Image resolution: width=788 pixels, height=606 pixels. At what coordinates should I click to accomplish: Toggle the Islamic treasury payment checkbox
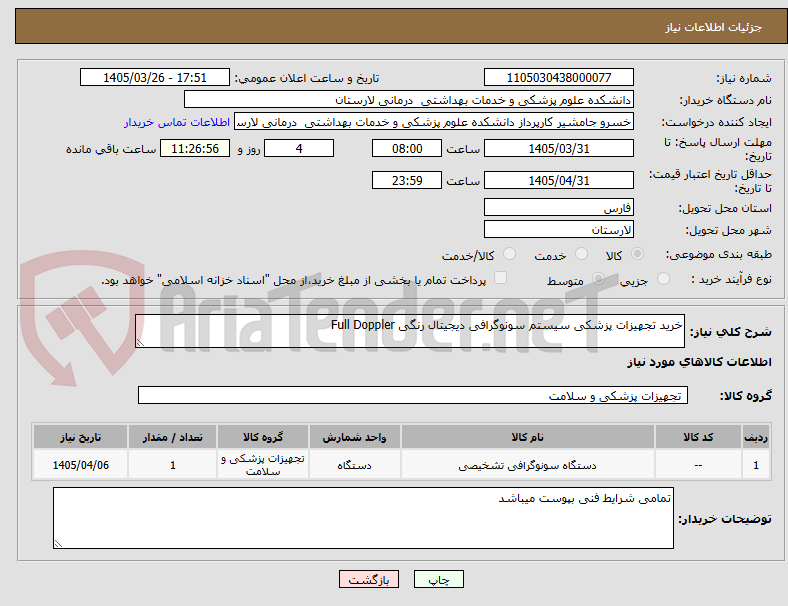point(501,278)
